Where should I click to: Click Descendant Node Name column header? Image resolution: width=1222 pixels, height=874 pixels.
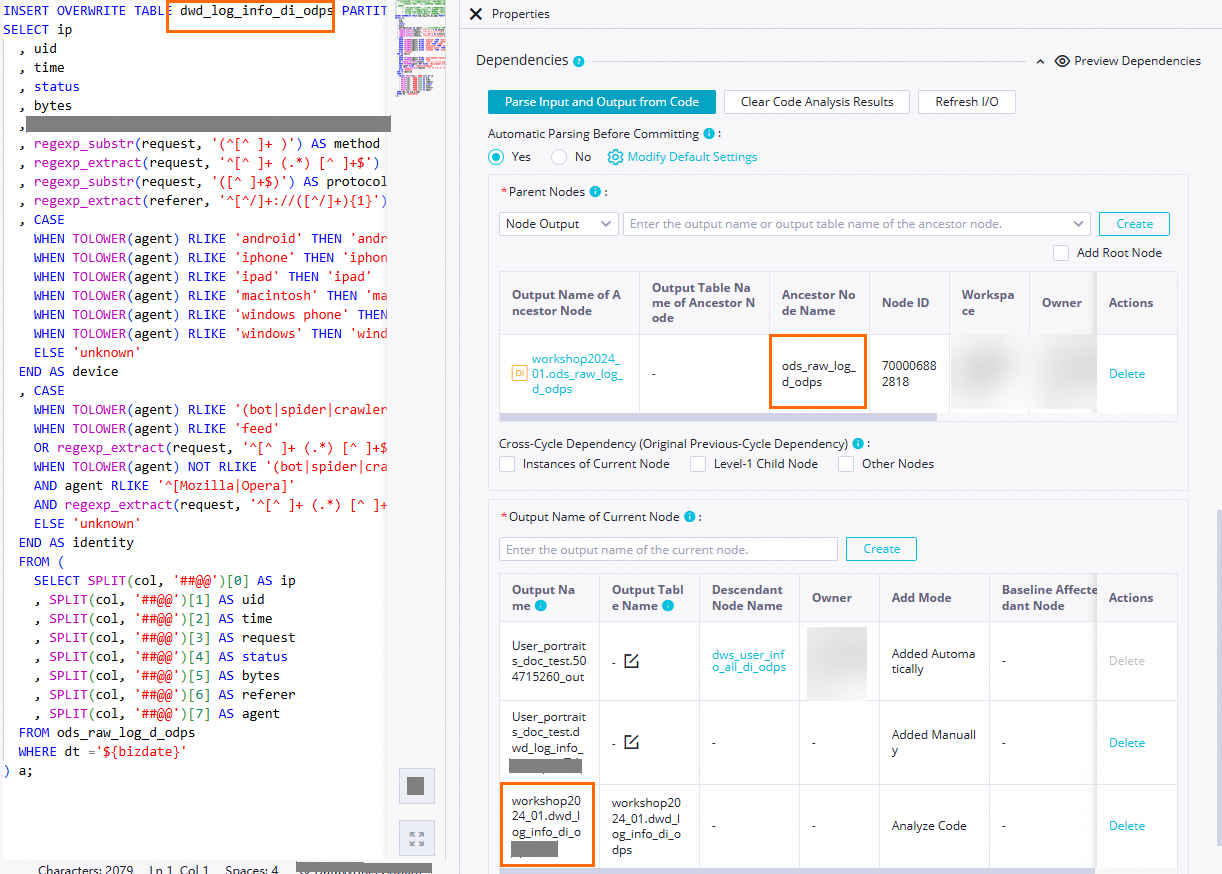tap(747, 597)
